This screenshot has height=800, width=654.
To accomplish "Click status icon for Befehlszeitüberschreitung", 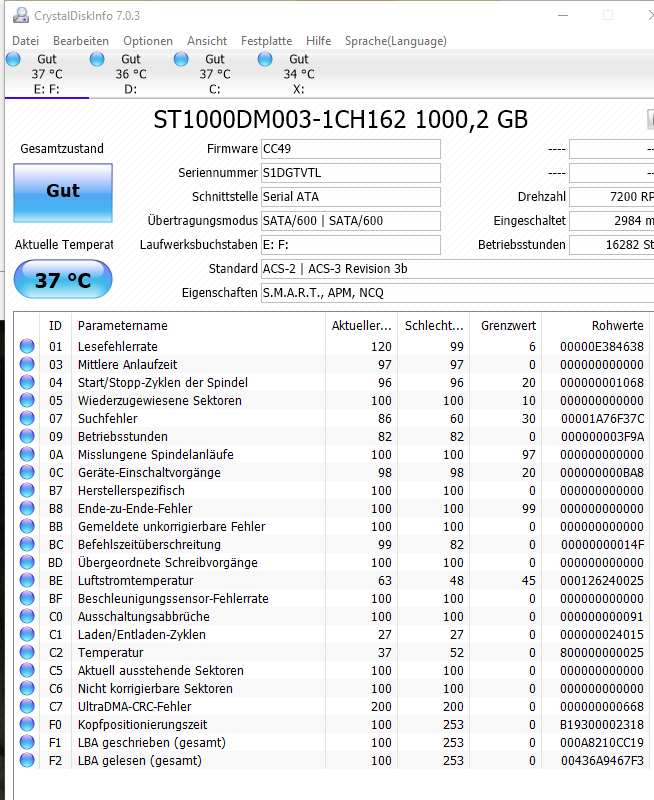I will [x=27, y=544].
